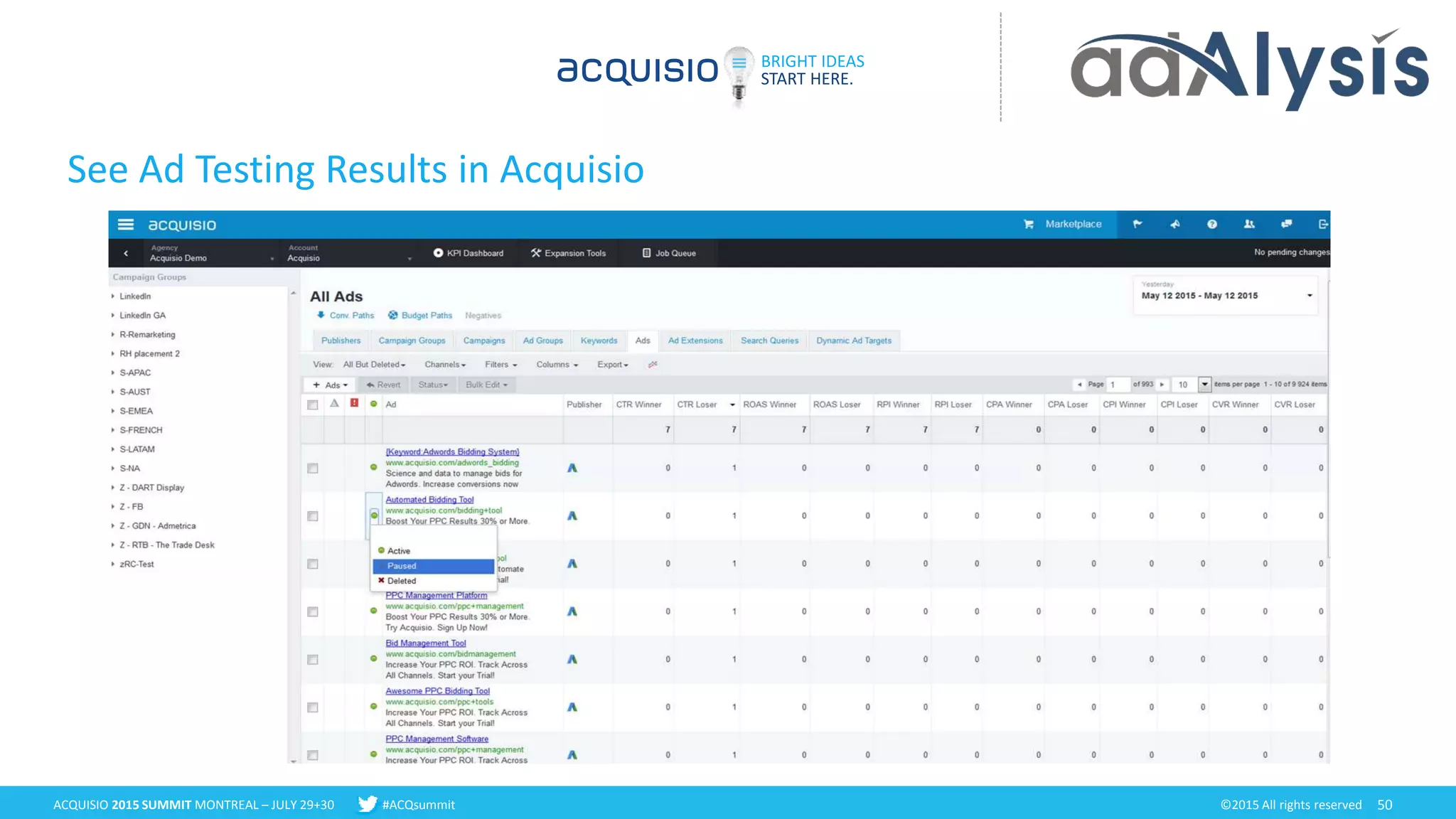
Task: Select Active in status menu
Action: point(433,551)
